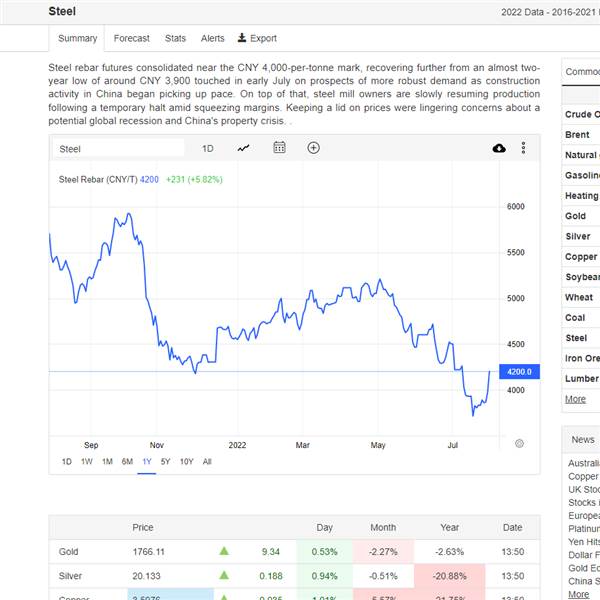Open the Wheat commodity link

(579, 297)
